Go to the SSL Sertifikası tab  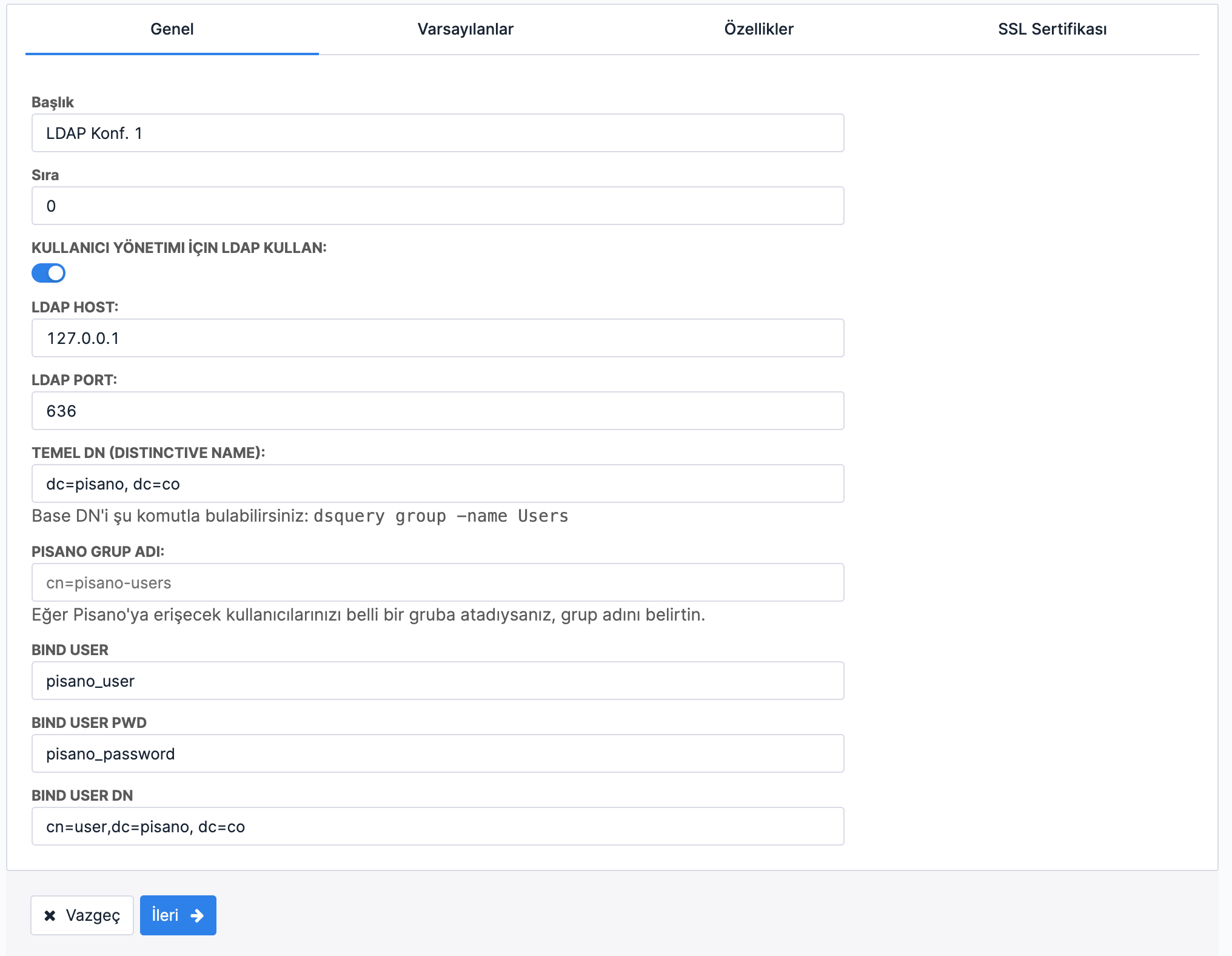1052,29
